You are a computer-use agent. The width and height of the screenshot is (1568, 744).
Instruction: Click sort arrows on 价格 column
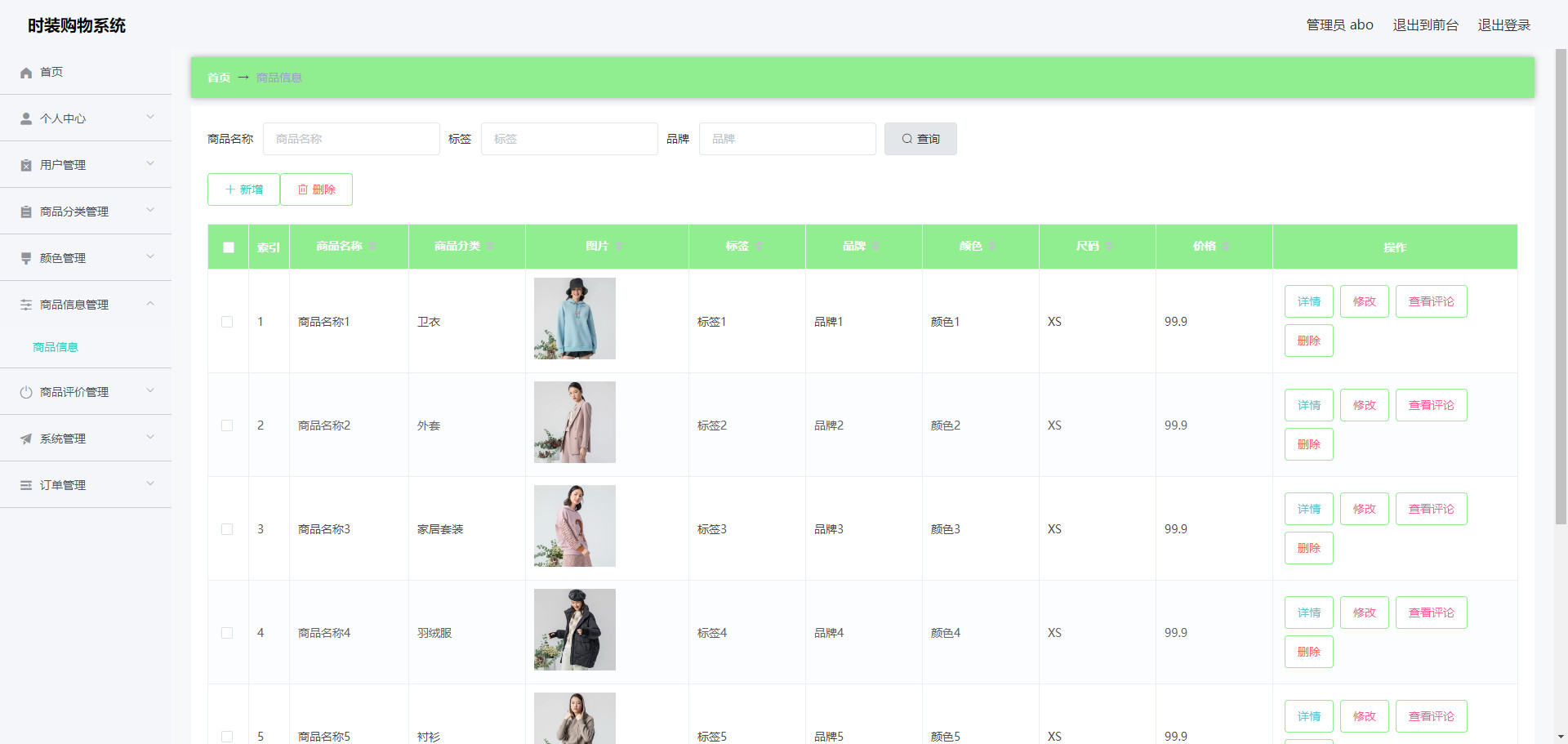[1226, 247]
